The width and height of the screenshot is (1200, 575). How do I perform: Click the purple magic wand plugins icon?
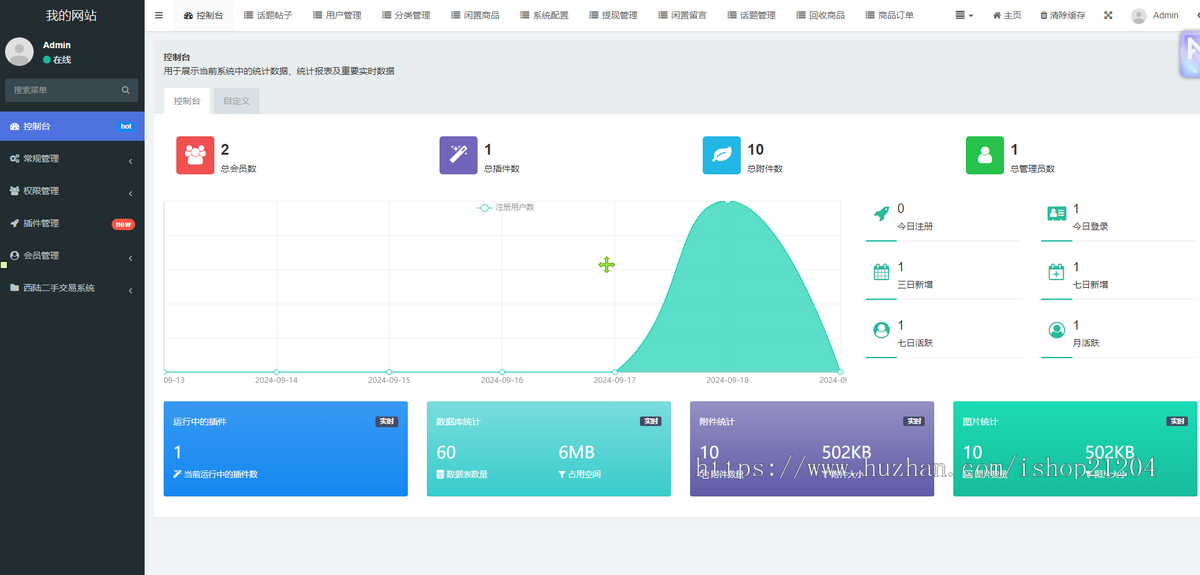coord(458,155)
